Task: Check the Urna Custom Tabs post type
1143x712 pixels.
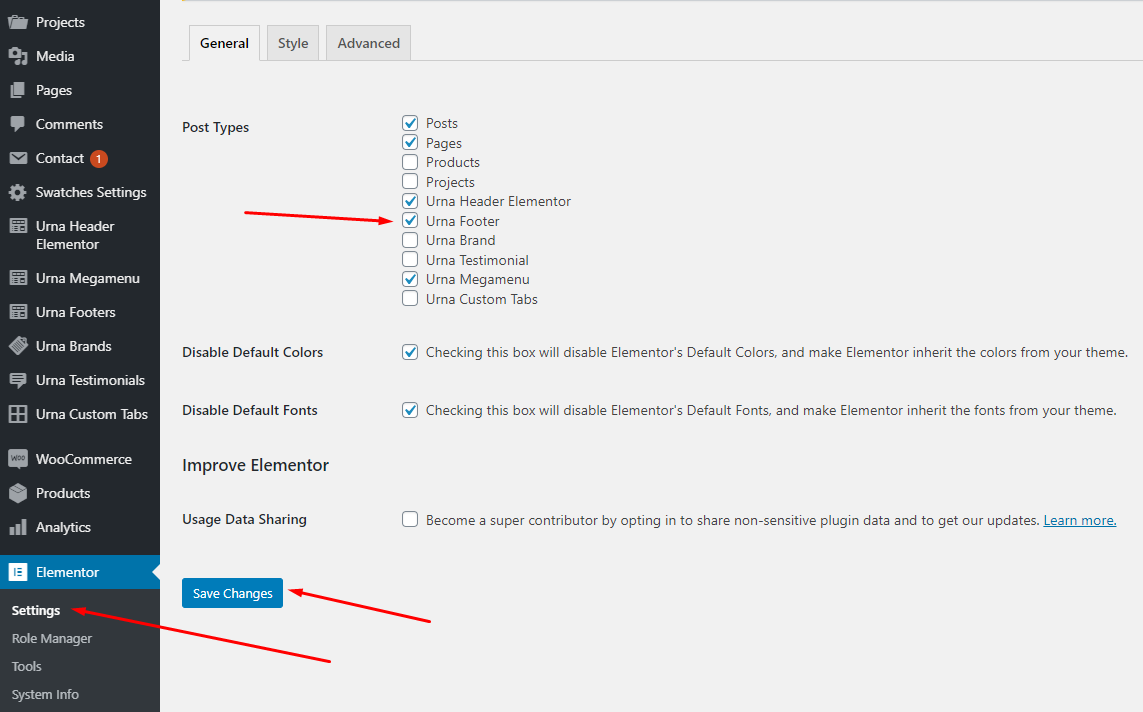Action: (410, 298)
